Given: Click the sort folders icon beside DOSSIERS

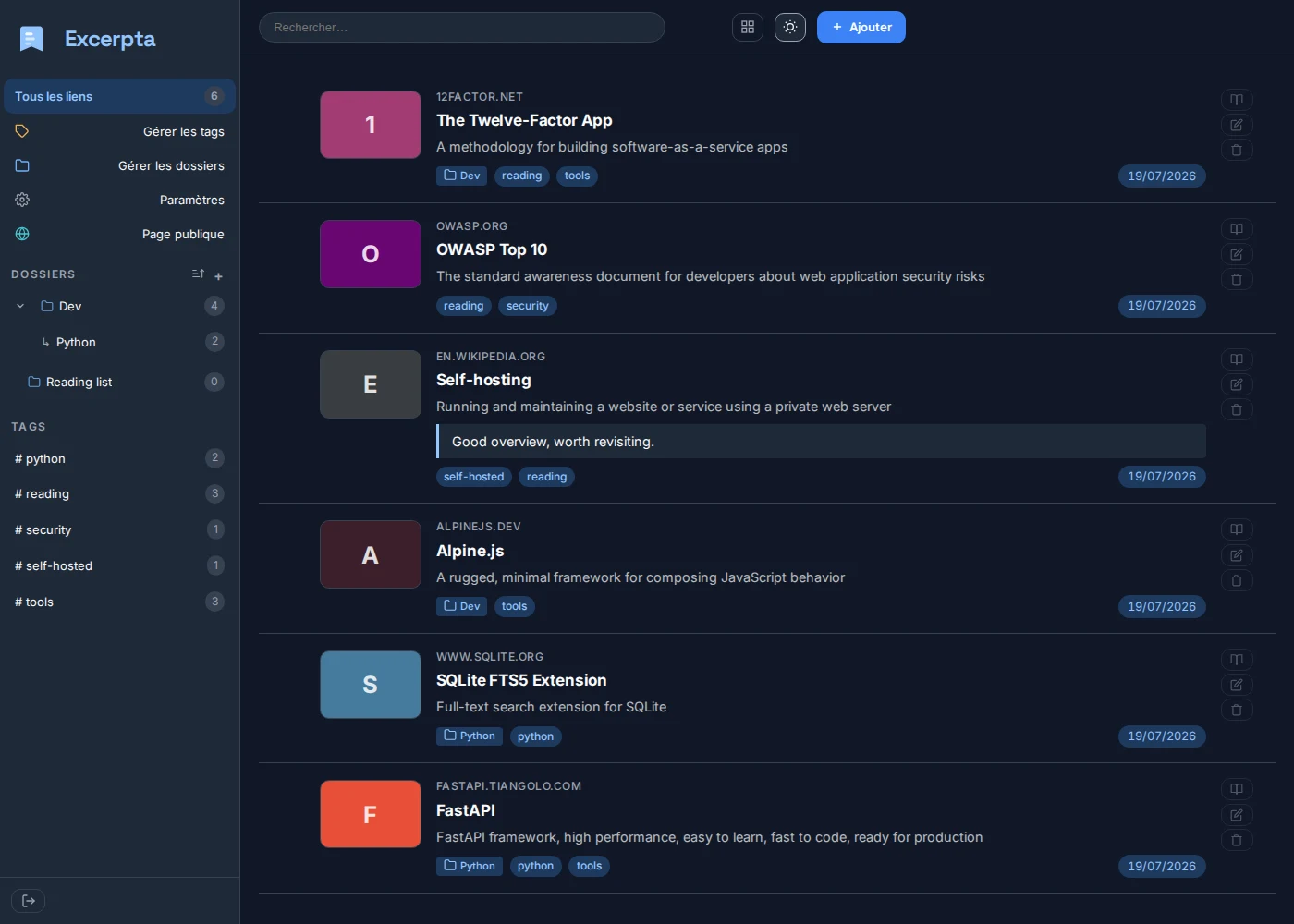Looking at the screenshot, I should click(x=198, y=274).
